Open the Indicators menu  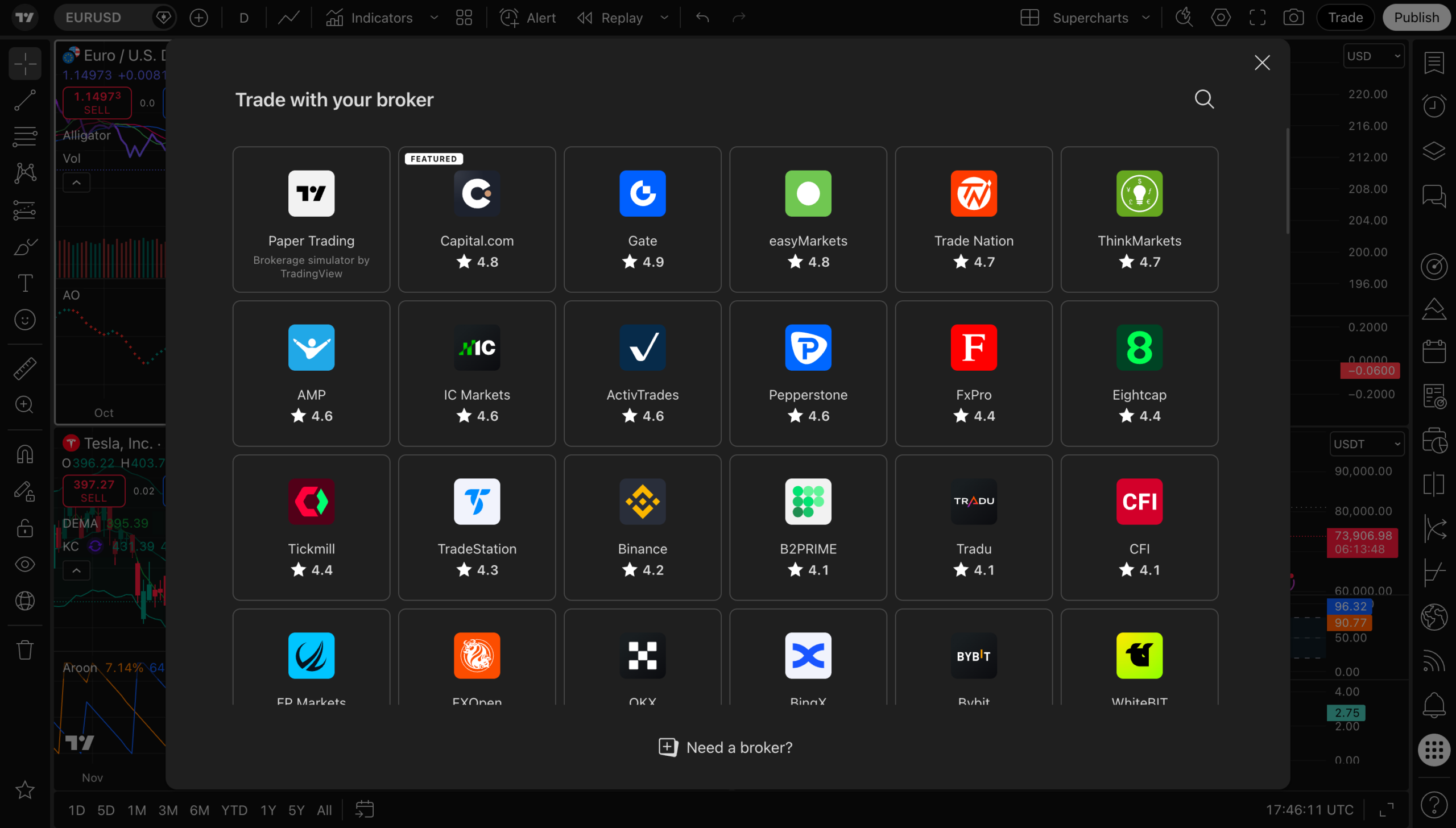[369, 18]
